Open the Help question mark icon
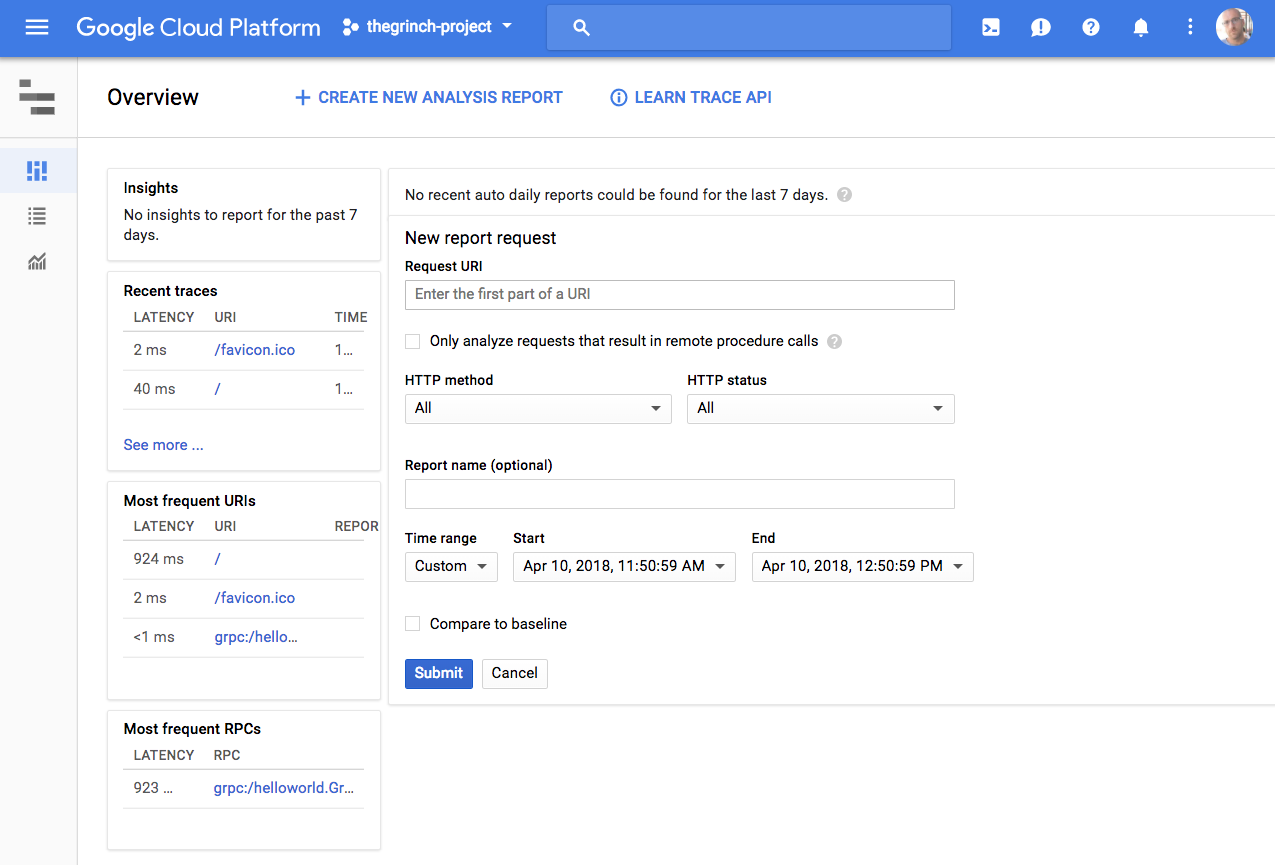1275x865 pixels. tap(1090, 27)
